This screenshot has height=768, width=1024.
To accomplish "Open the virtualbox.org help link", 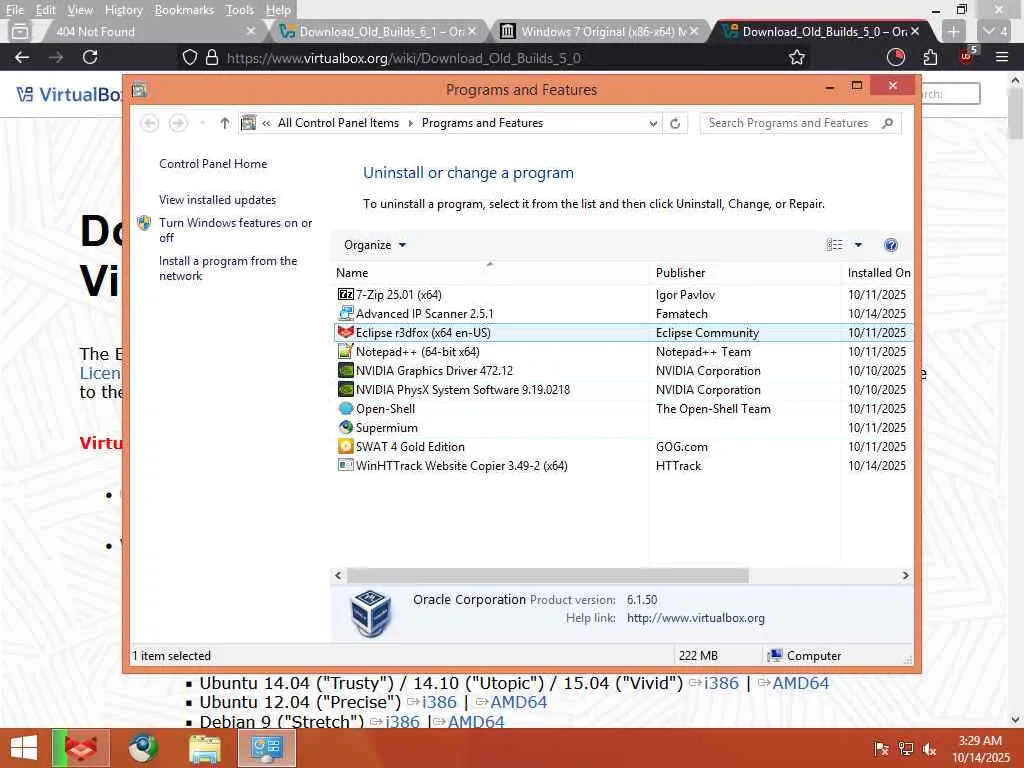I will (696, 618).
